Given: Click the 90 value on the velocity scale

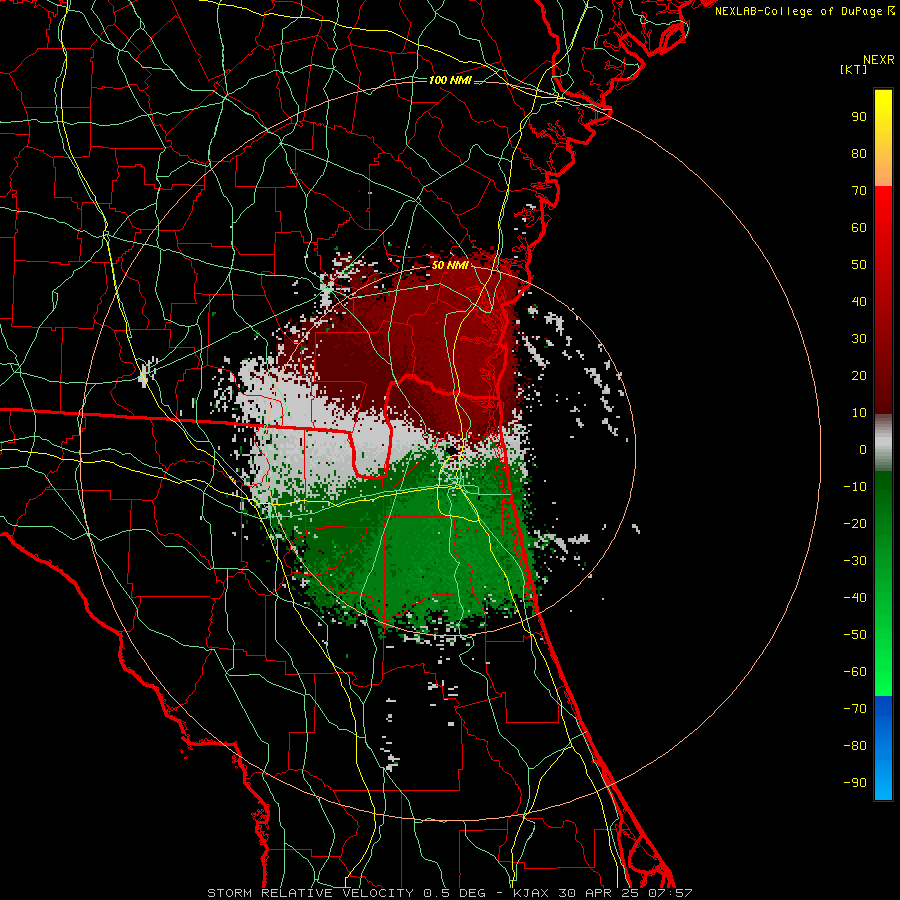Looking at the screenshot, I should pos(859,117).
